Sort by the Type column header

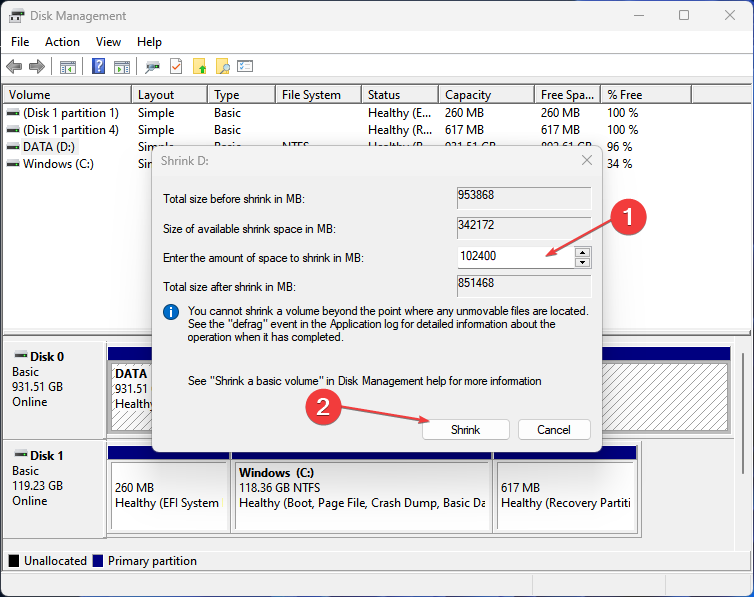(x=242, y=95)
